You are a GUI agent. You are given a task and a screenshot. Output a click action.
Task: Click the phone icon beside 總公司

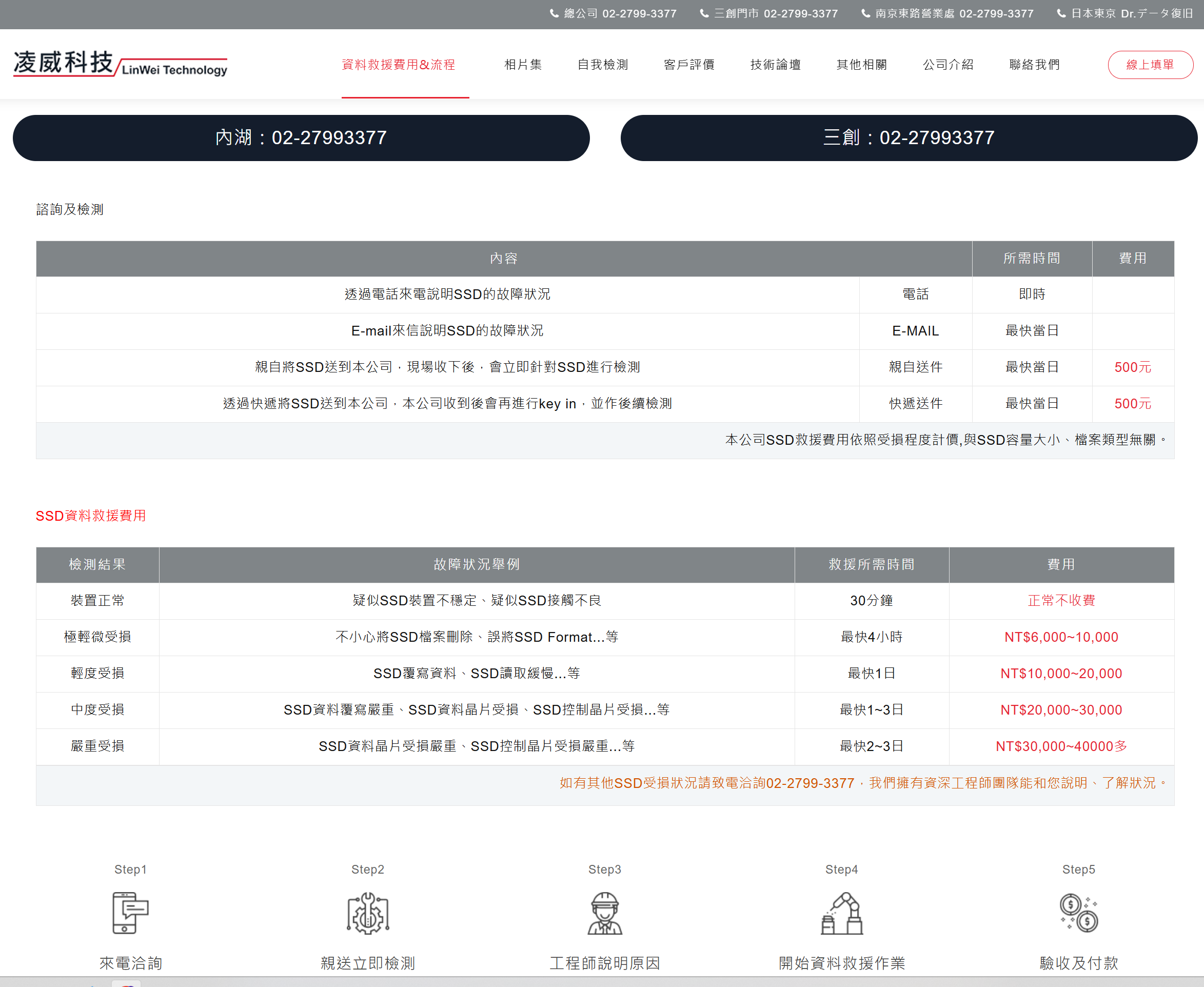[x=554, y=13]
